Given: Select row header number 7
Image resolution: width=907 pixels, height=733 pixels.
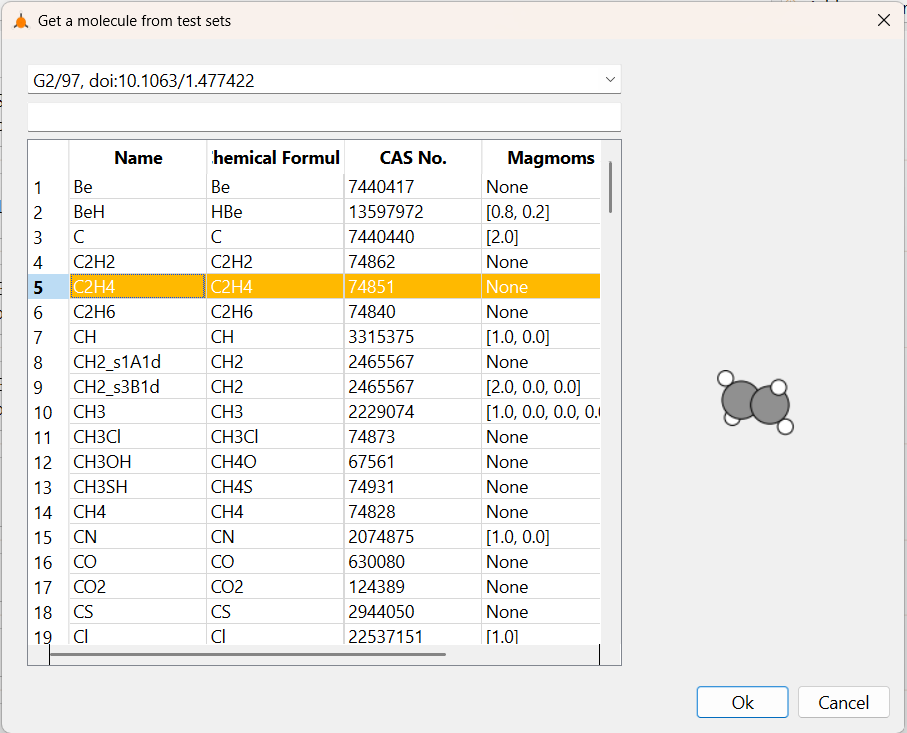Looking at the screenshot, I should (48, 337).
